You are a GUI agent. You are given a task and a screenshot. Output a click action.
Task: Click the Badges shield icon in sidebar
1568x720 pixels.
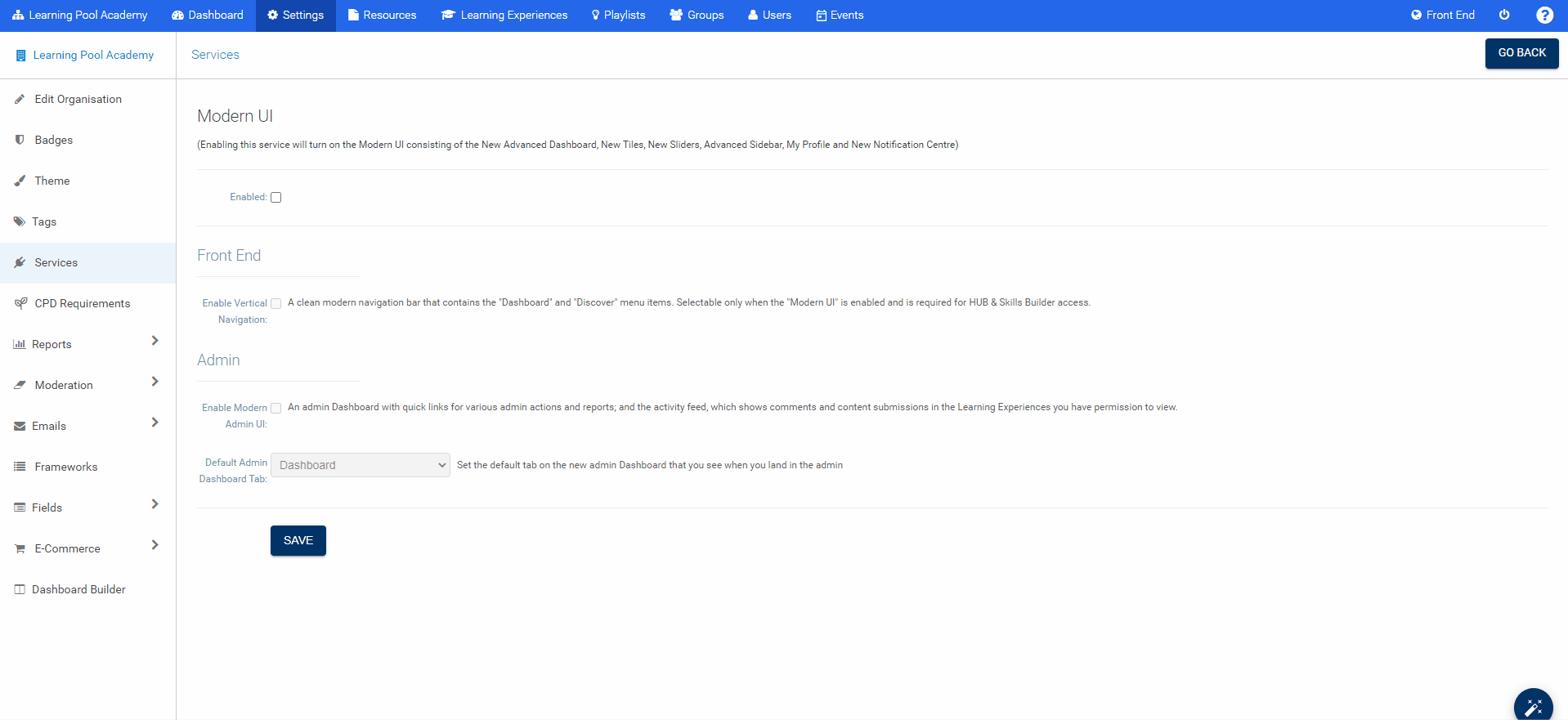click(20, 140)
